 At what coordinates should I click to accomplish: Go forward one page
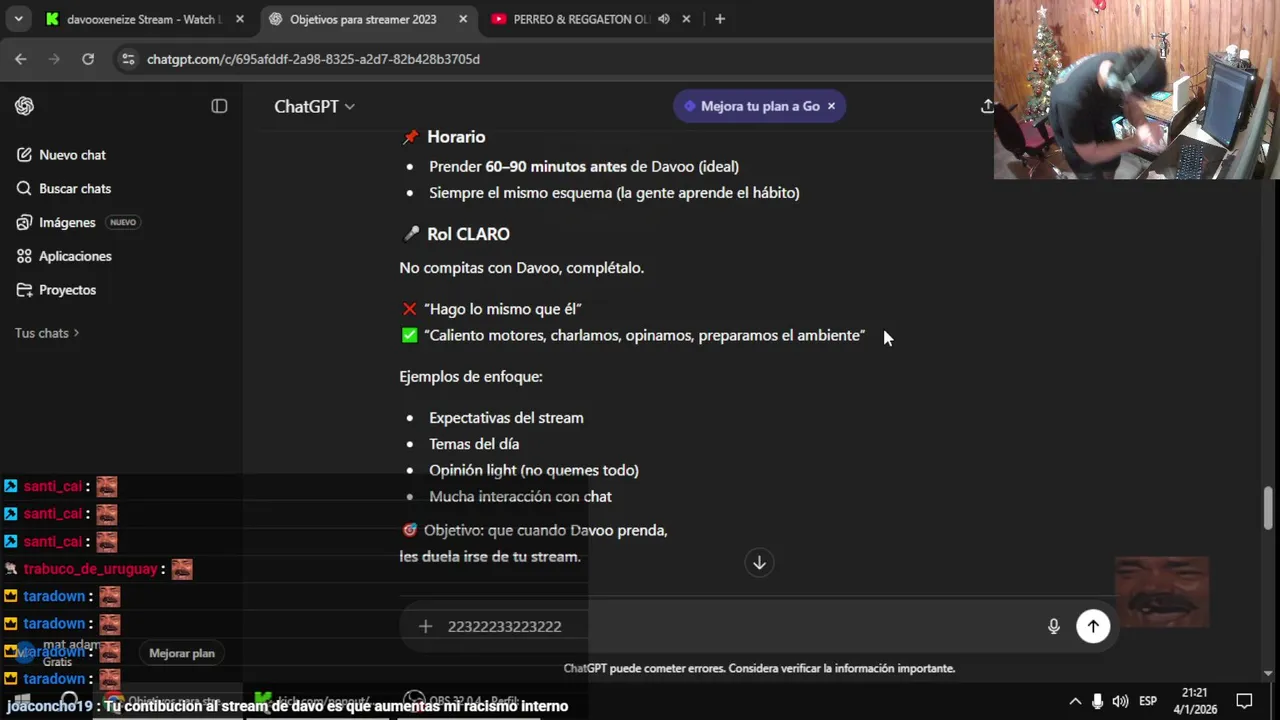pos(54,59)
